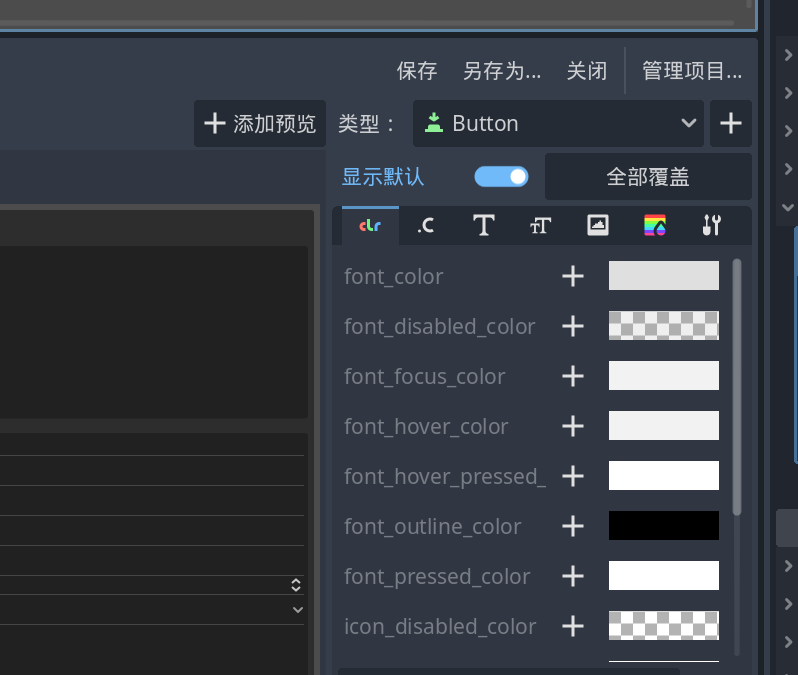Open the font_hover_color swatch

[664, 426]
